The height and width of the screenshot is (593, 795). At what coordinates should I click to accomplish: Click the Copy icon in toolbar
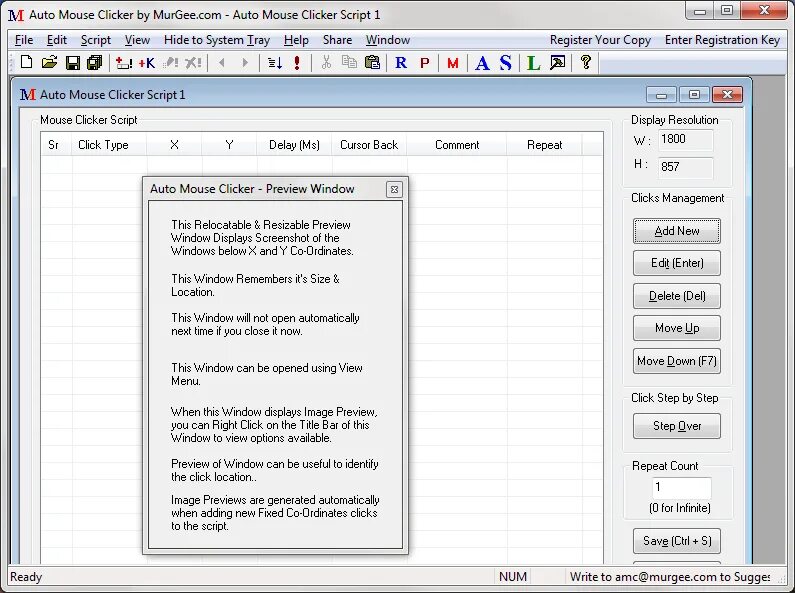click(x=349, y=62)
